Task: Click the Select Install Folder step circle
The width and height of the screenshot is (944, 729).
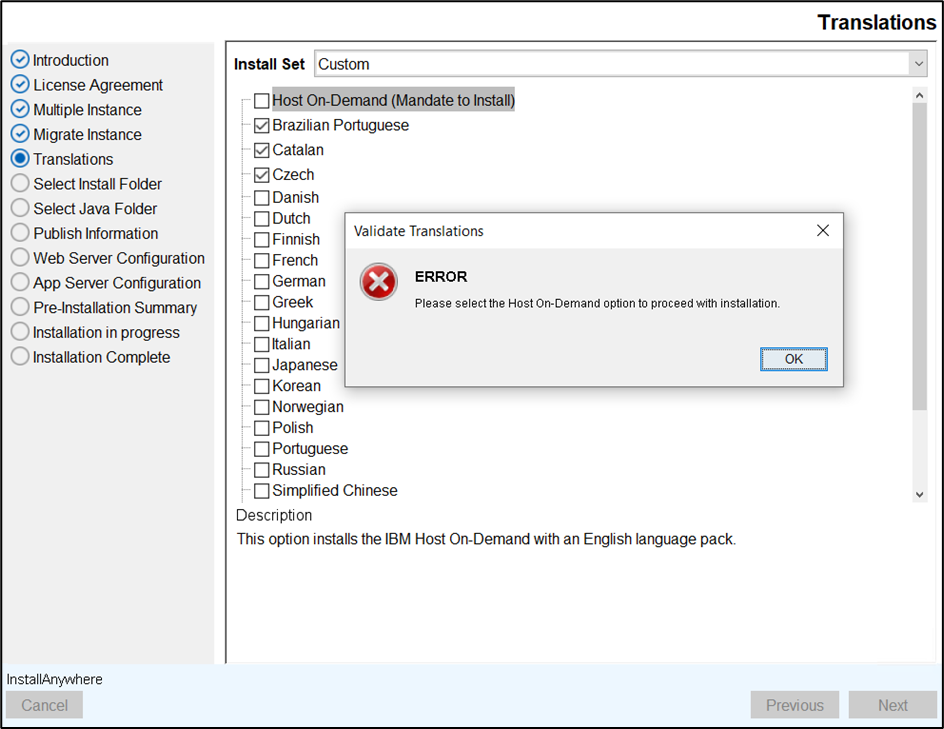Action: coord(20,184)
